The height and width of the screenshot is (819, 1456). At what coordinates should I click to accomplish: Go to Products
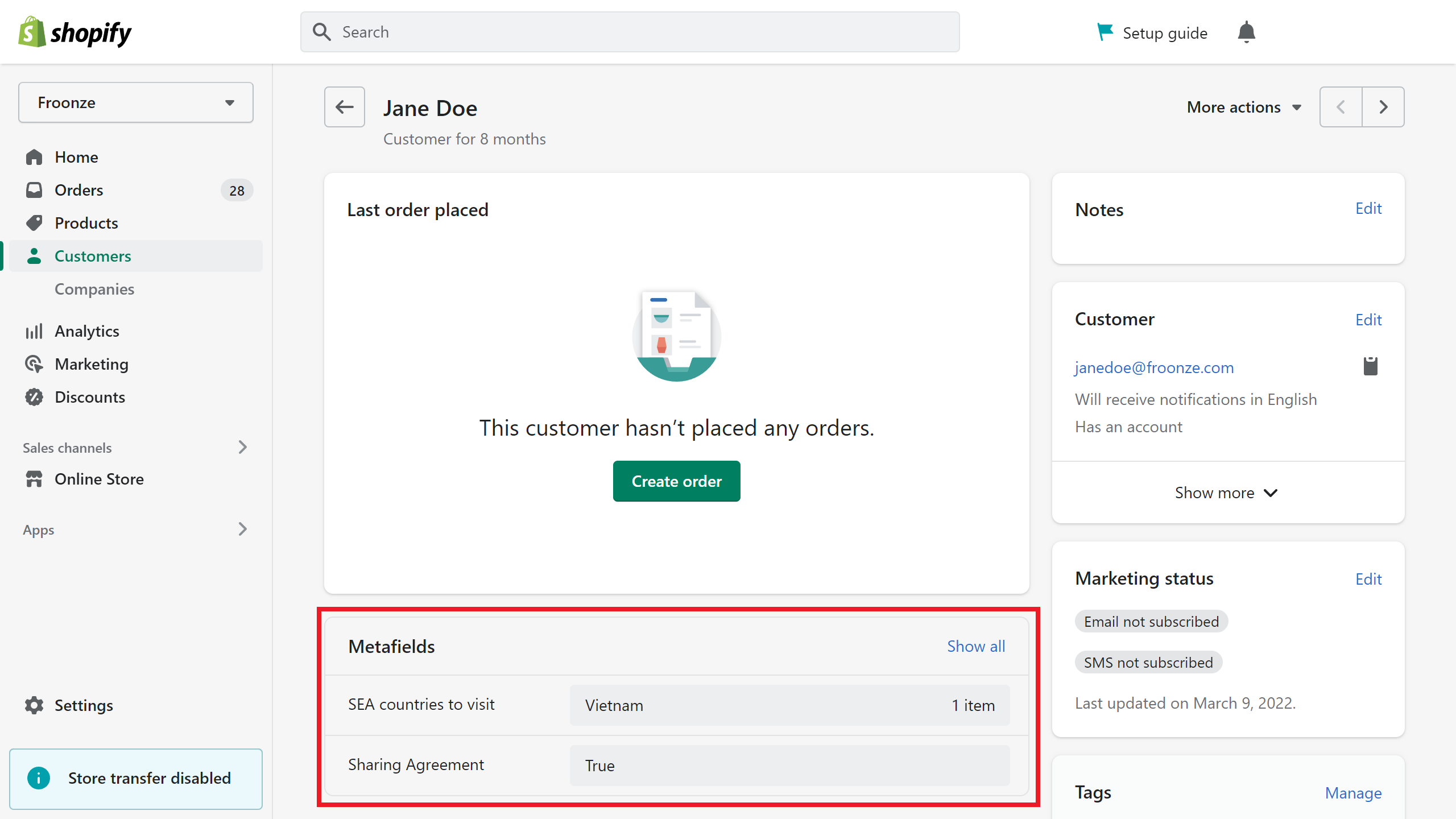(86, 223)
